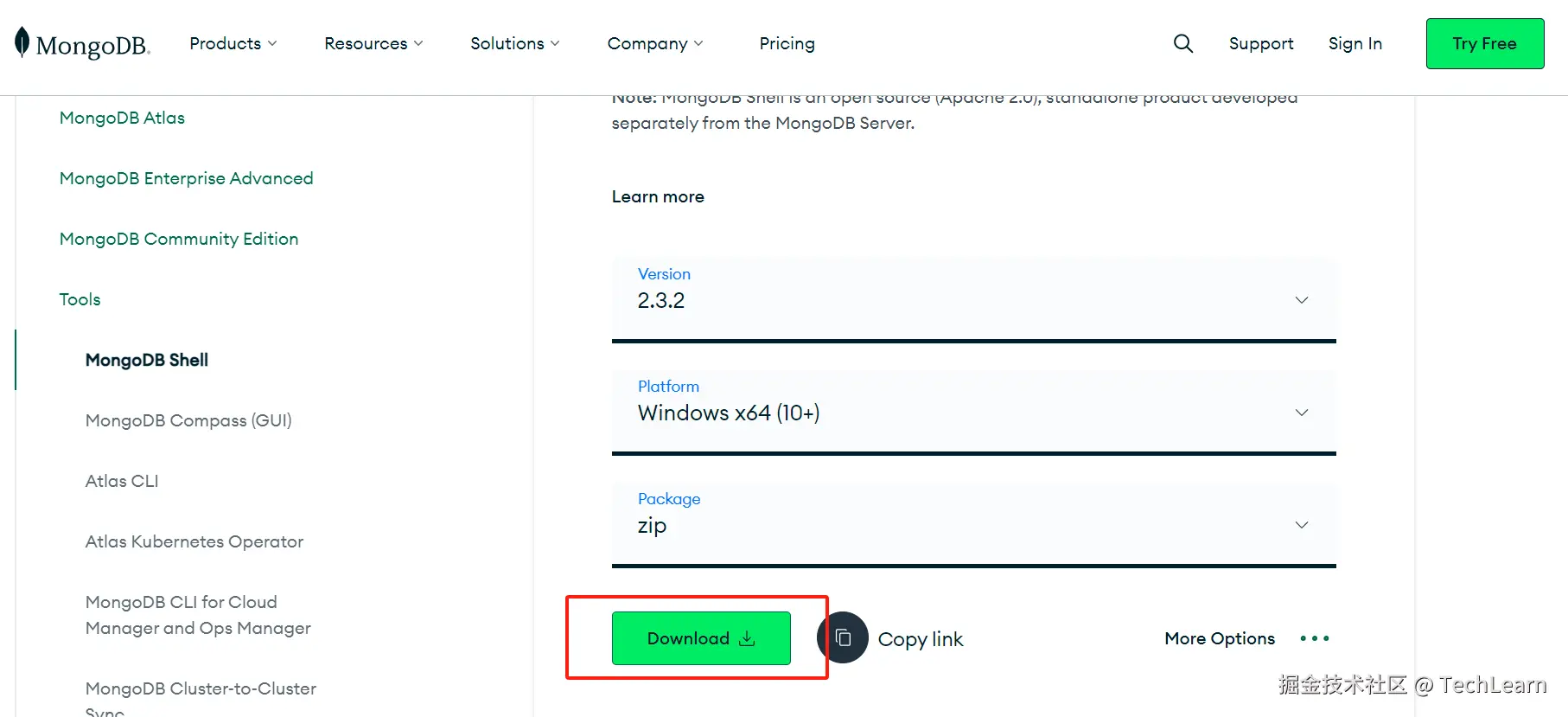1568x717 pixels.
Task: Click the green Download button
Action: [701, 638]
